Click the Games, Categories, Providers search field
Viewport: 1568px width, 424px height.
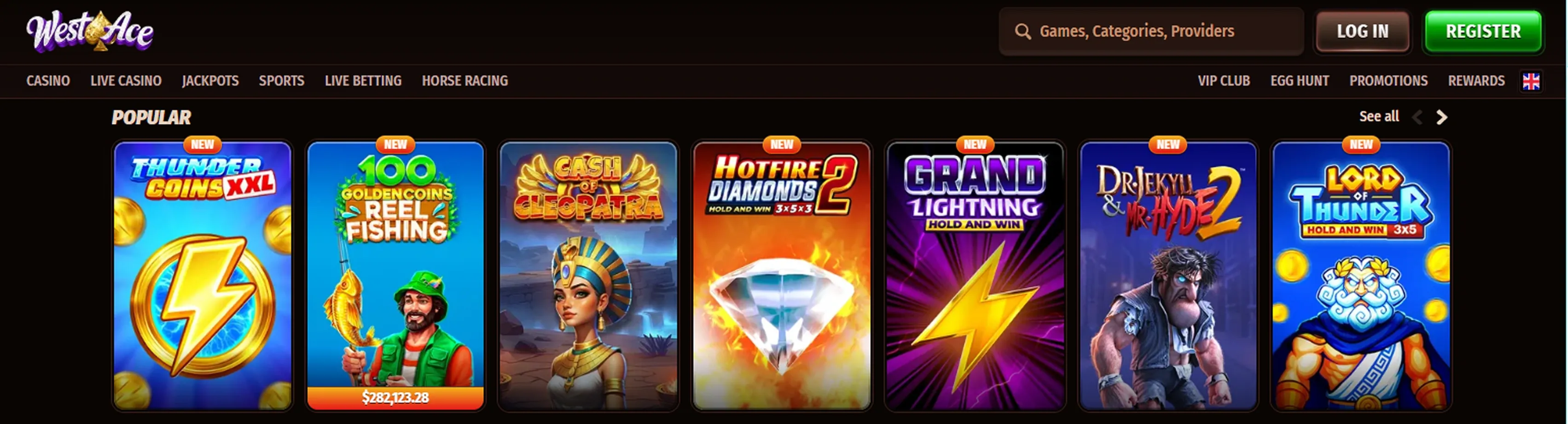click(1151, 32)
